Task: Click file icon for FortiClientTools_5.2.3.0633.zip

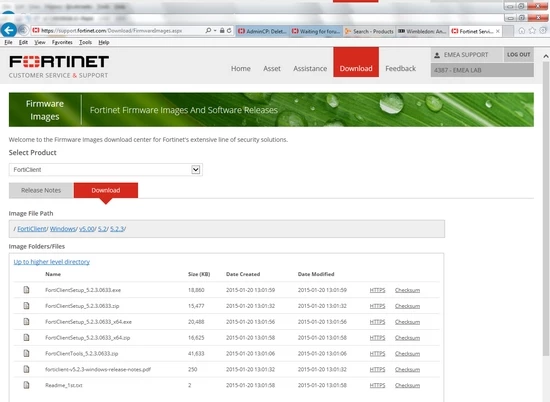Action: pyautogui.click(x=26, y=353)
